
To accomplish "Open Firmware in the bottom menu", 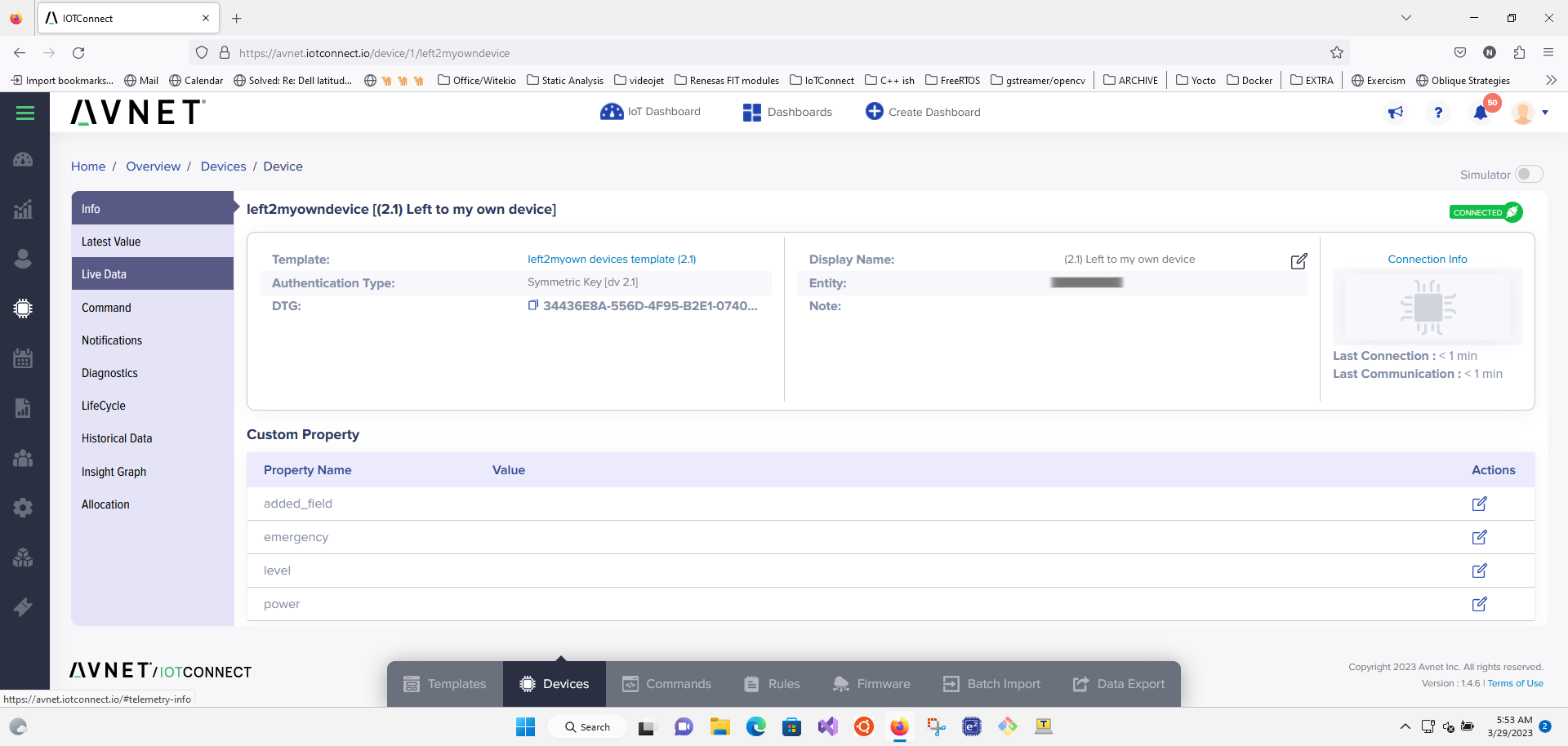I will click(871, 684).
